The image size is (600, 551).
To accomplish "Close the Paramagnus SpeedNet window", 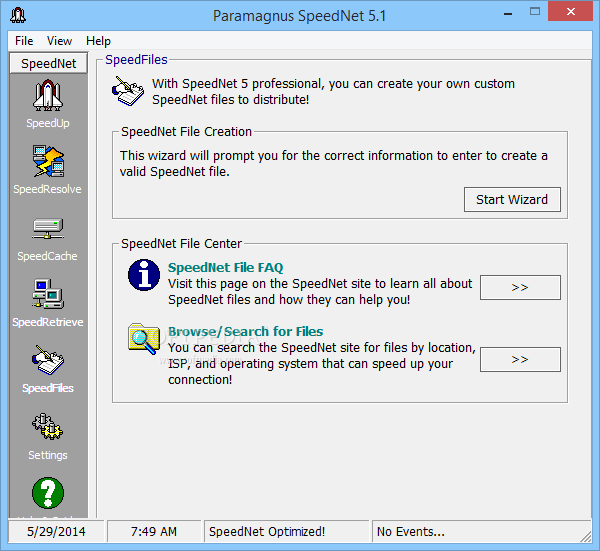I will click(571, 11).
